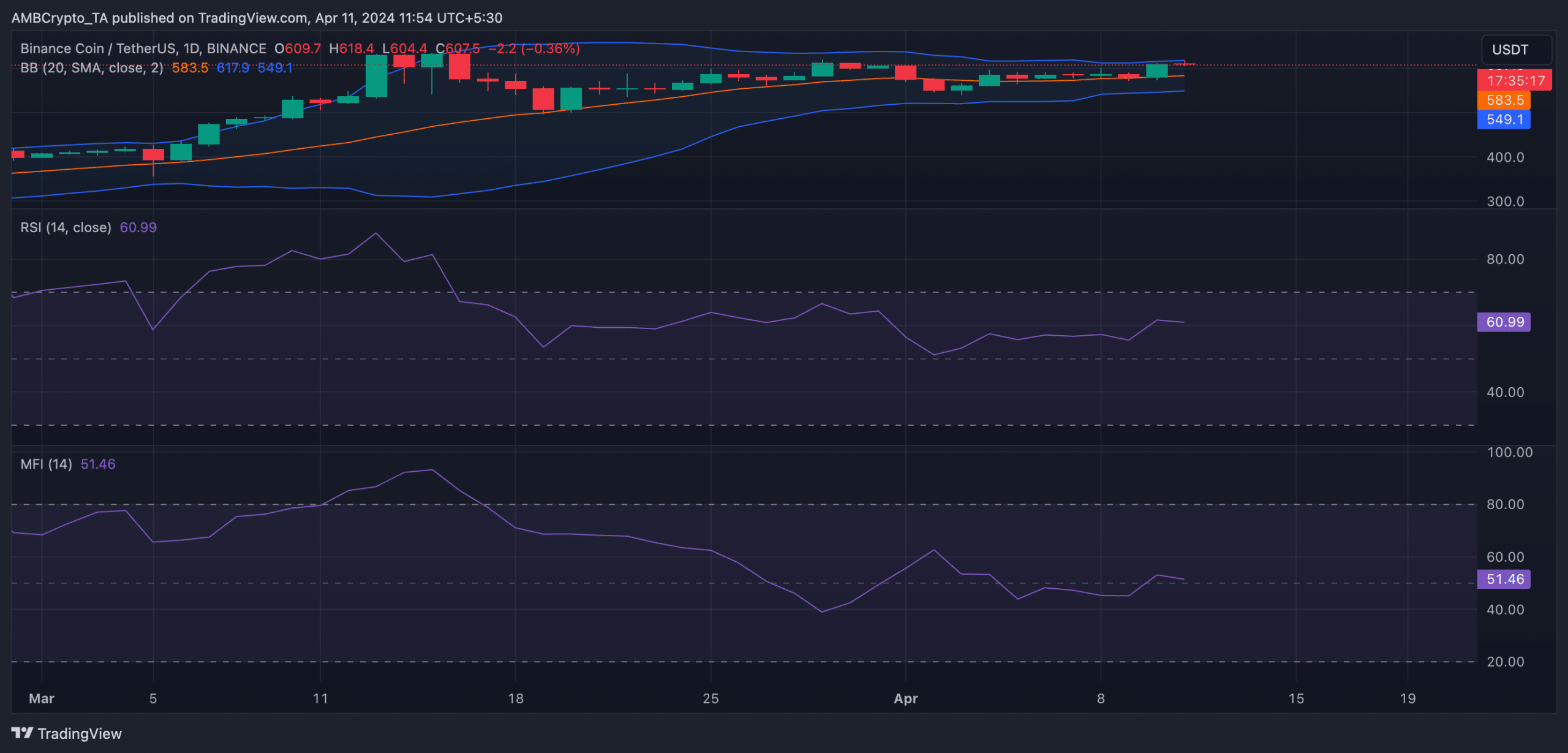
Task: Click the AMBCrypto_TA published header text
Action: click(257, 18)
